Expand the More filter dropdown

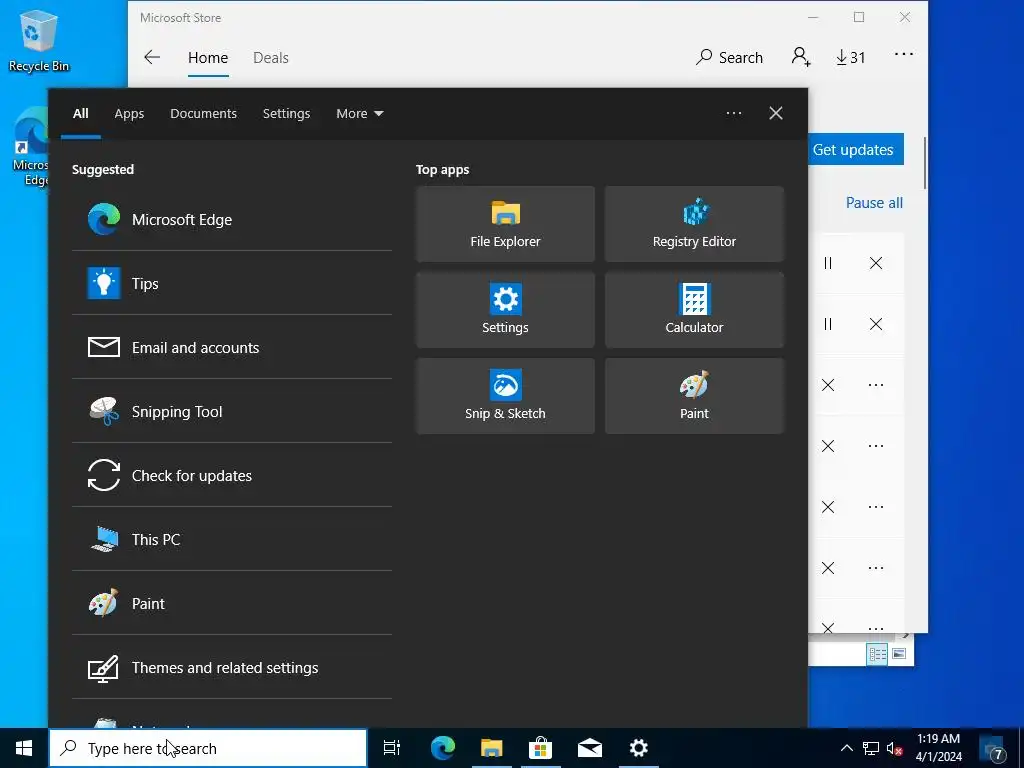360,114
